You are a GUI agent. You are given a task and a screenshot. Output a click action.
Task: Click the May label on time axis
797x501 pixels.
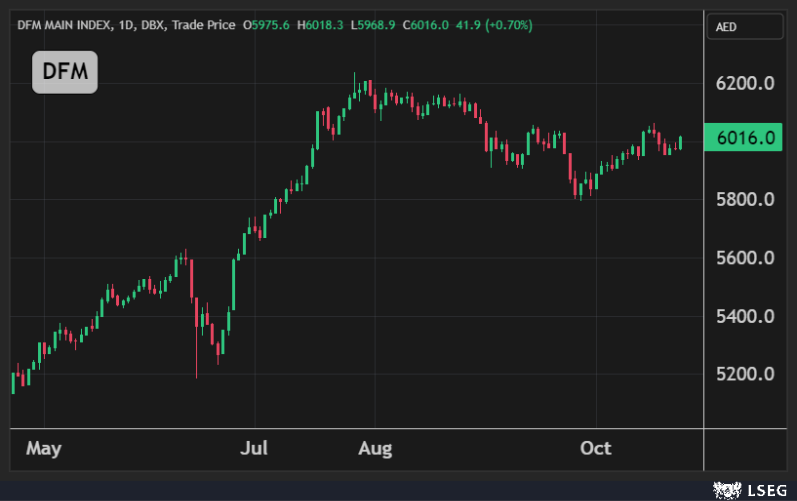tap(43, 448)
